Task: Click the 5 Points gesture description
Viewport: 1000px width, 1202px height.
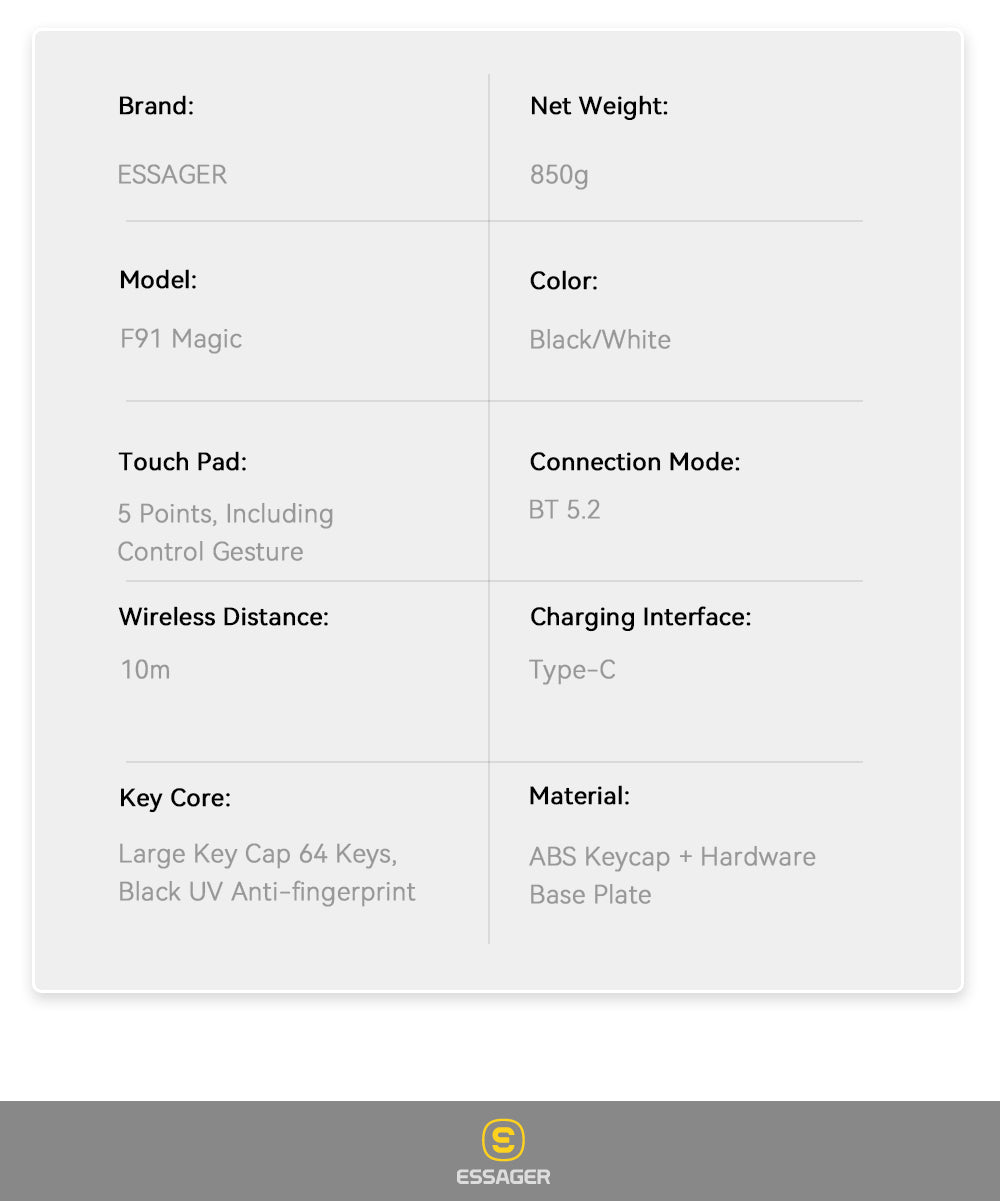Action: pyautogui.click(x=225, y=532)
